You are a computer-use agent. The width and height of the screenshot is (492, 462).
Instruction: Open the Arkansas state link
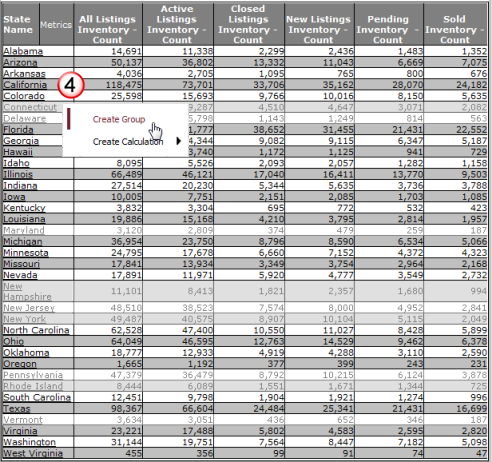point(24,73)
